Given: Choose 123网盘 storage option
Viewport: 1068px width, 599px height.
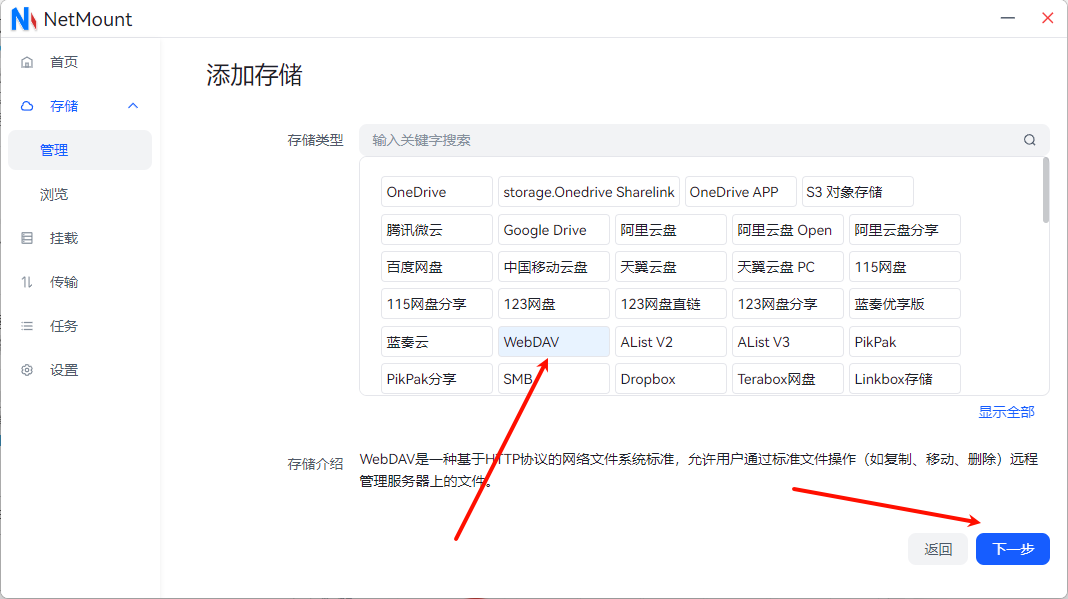Looking at the screenshot, I should 554,304.
